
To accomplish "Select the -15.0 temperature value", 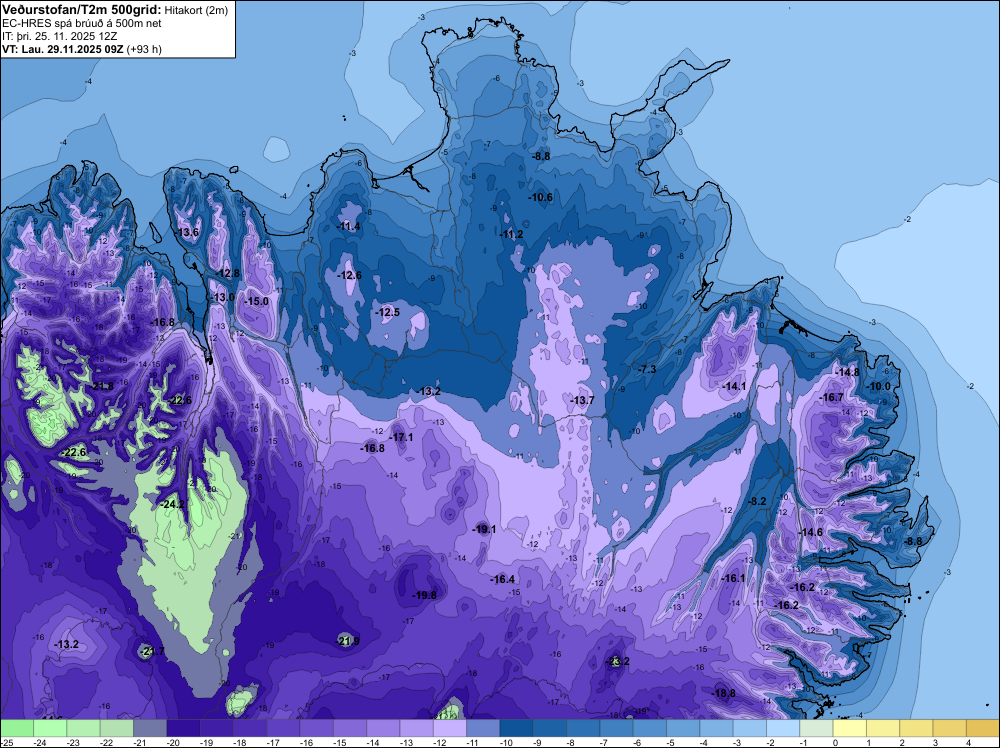I will point(257,301).
